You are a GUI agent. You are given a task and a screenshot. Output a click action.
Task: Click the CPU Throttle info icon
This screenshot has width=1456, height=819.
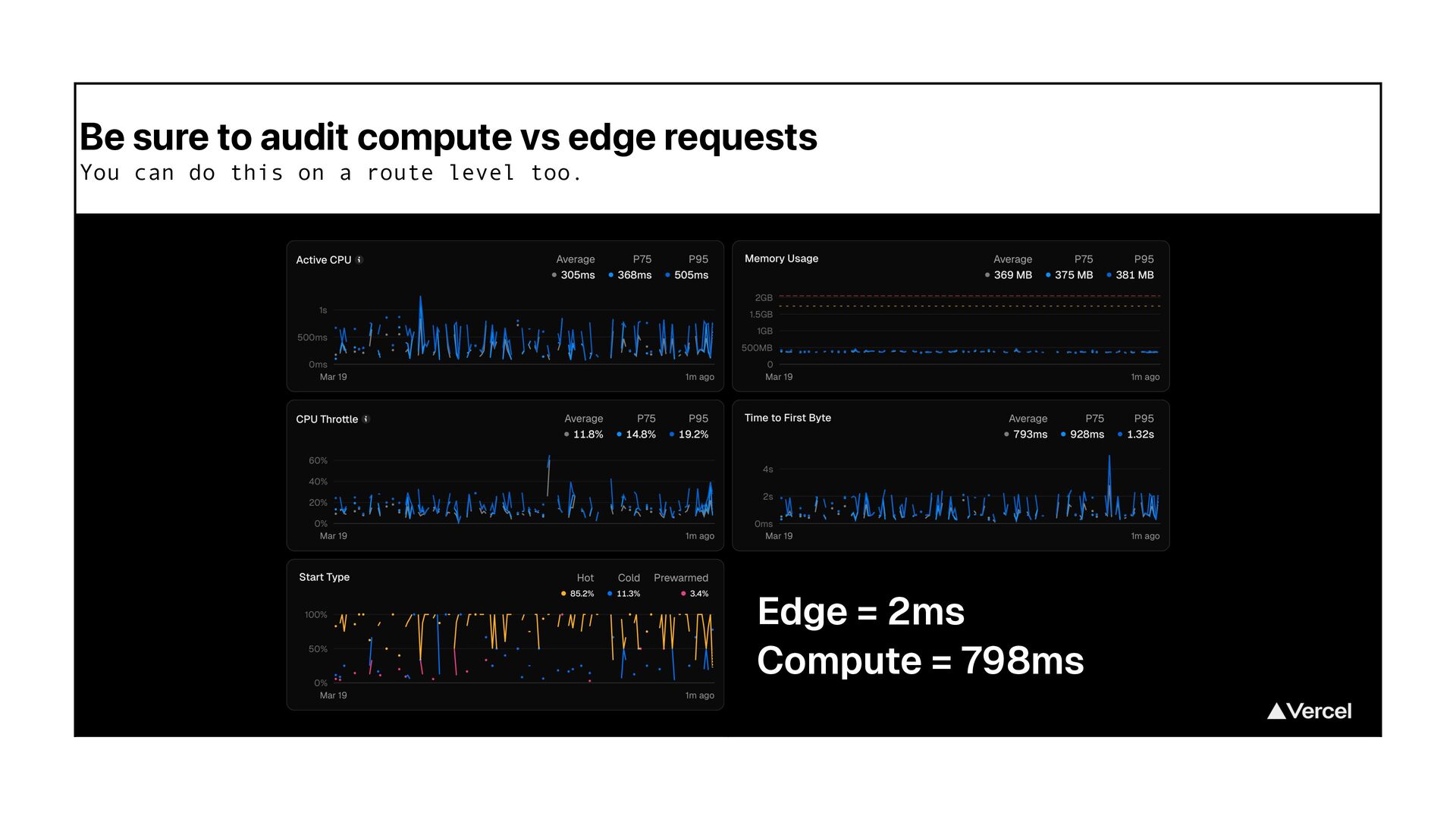coord(366,419)
